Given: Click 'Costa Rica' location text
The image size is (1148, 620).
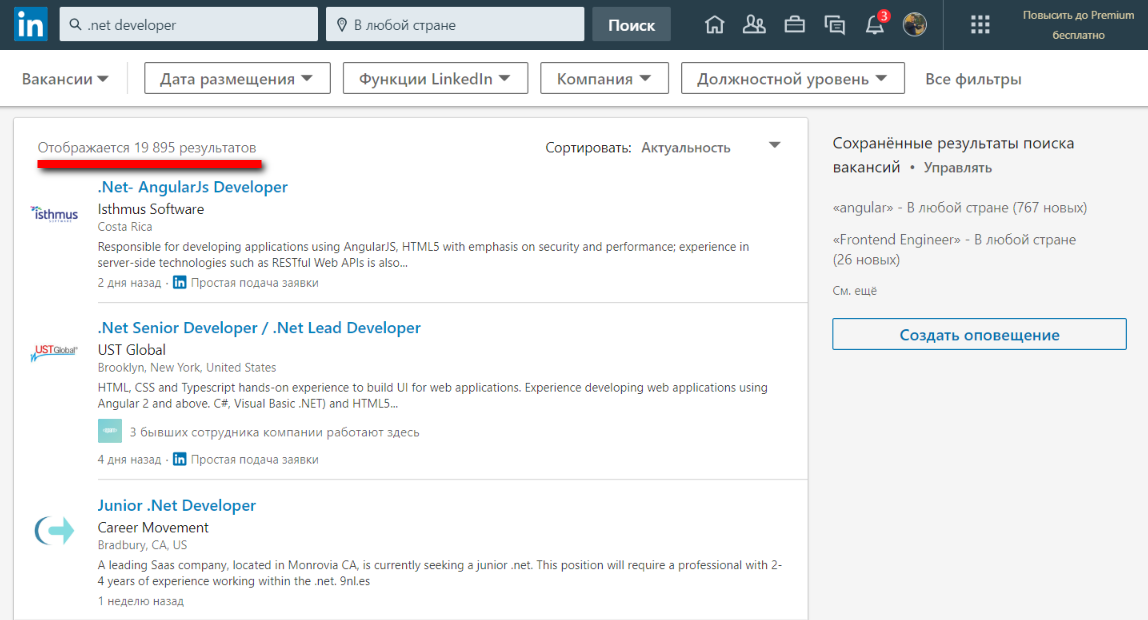Looking at the screenshot, I should click(x=125, y=227).
